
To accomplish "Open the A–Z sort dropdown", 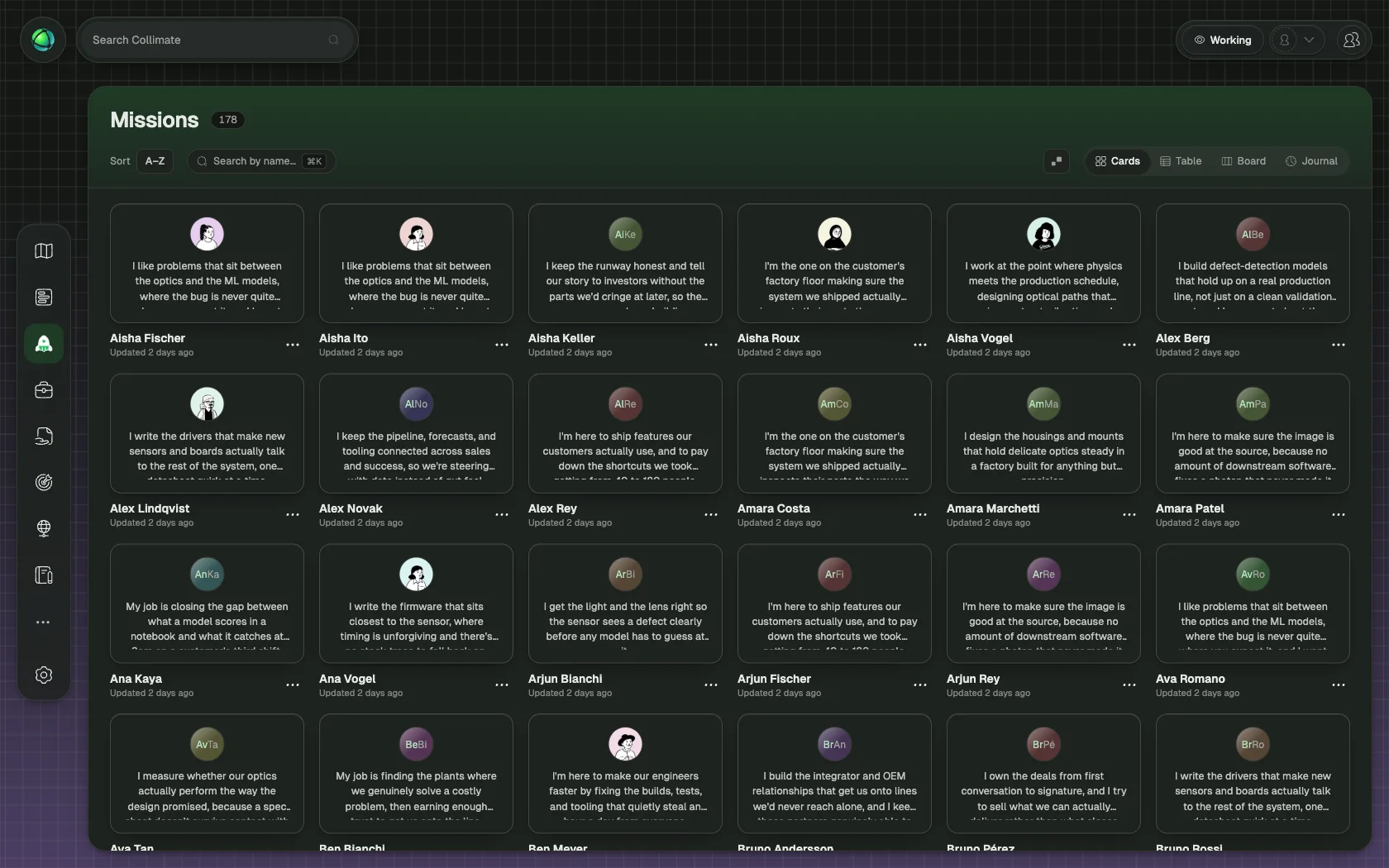I will tap(155, 161).
